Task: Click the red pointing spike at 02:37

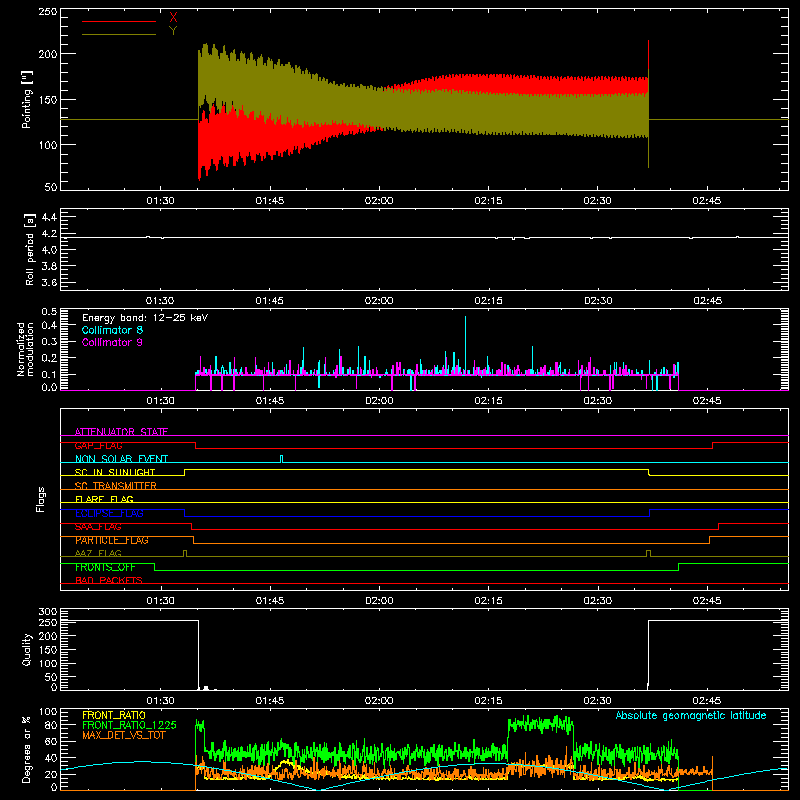Action: click(648, 56)
